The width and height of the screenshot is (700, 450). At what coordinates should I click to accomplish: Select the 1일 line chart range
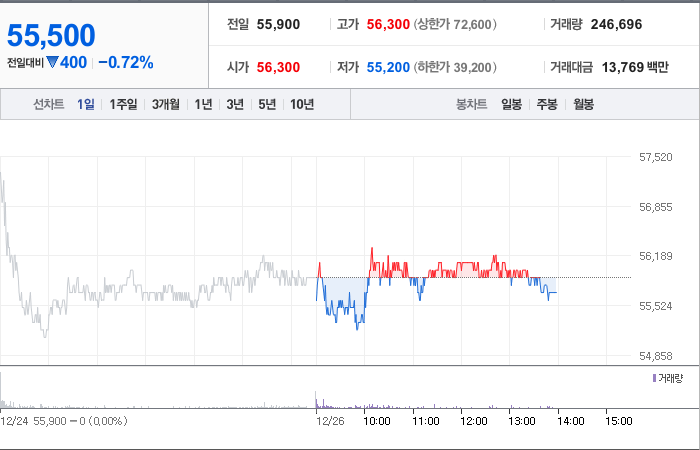[x=86, y=104]
